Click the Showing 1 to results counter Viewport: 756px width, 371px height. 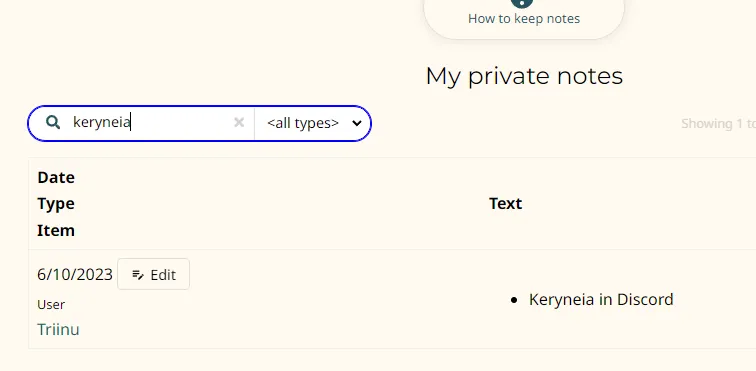[718, 124]
